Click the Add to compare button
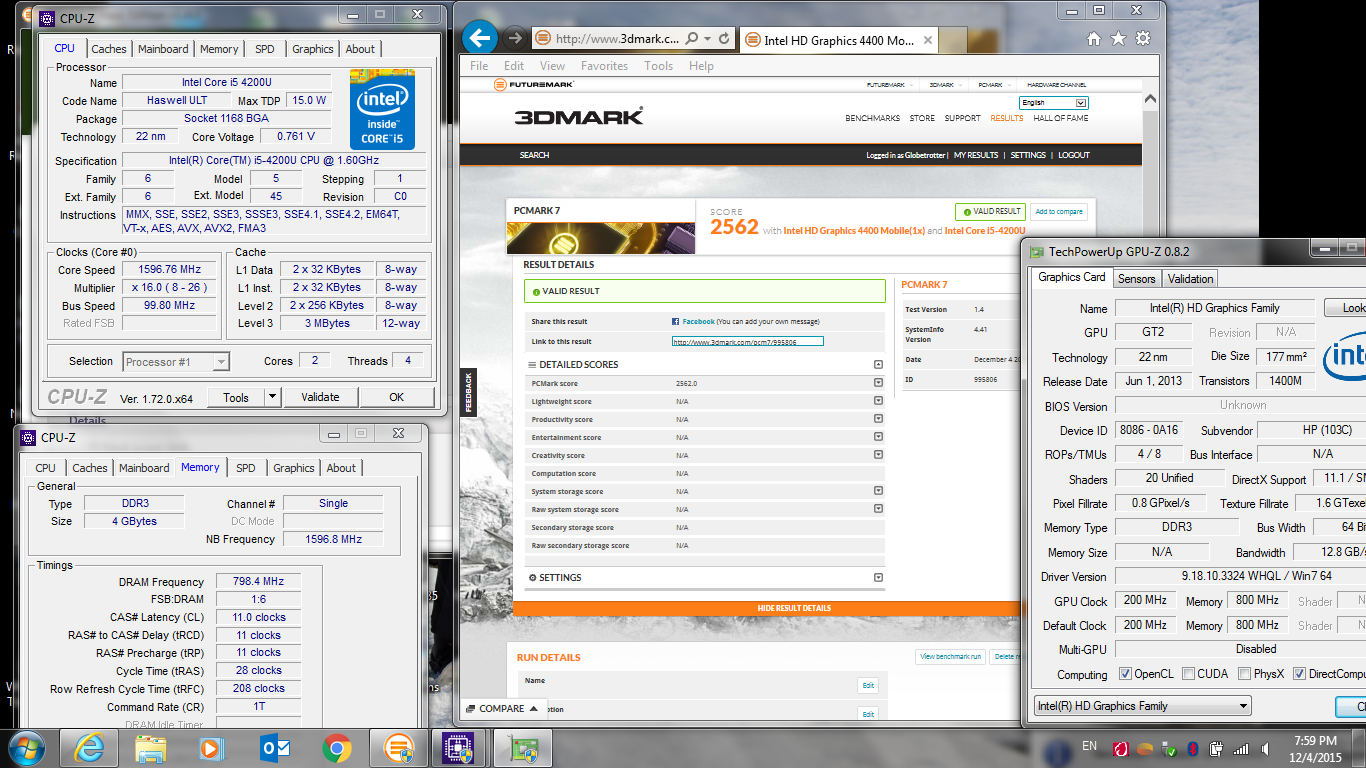1366x768 pixels. pos(1059,211)
